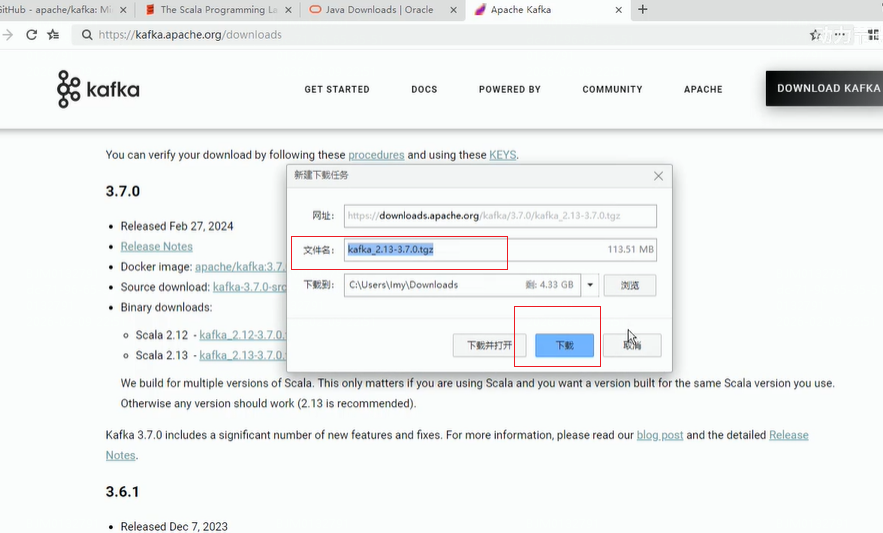Image resolution: width=883 pixels, height=533 pixels.
Task: Click the search magnifier in address bar
Action: click(87, 35)
